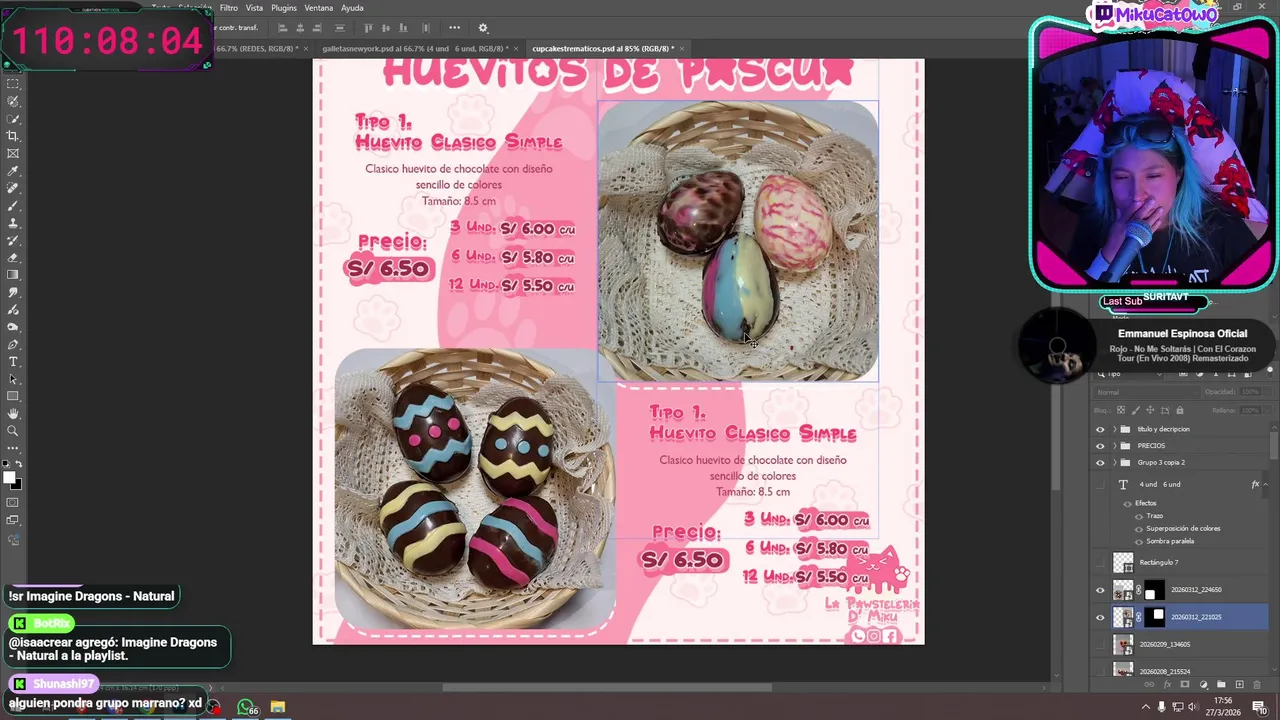Delete layer with trash icon

tap(1259, 685)
